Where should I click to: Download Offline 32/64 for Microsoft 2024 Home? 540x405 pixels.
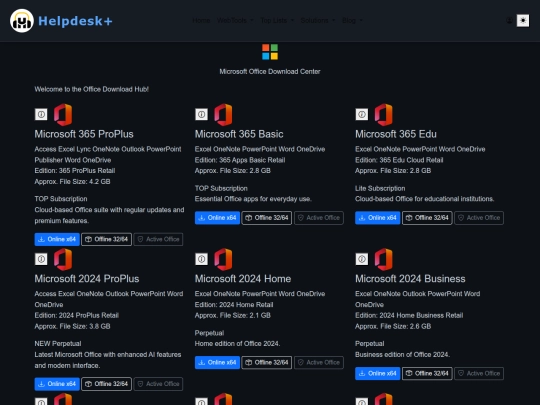tap(267, 363)
